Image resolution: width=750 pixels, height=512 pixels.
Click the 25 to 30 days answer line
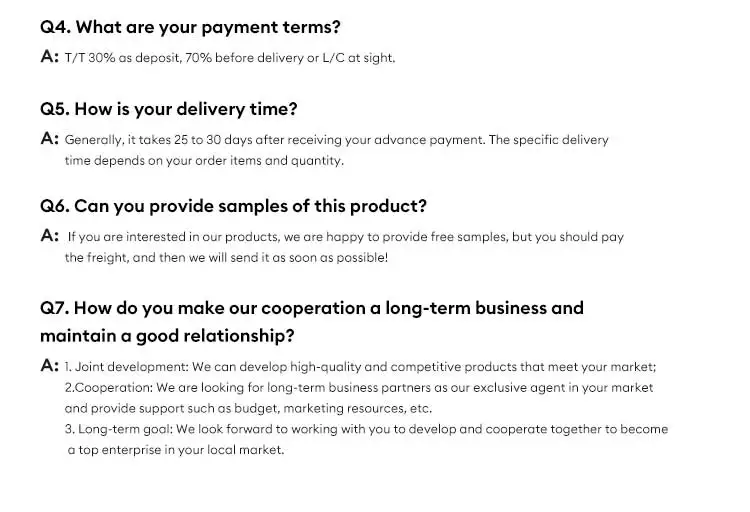336,140
